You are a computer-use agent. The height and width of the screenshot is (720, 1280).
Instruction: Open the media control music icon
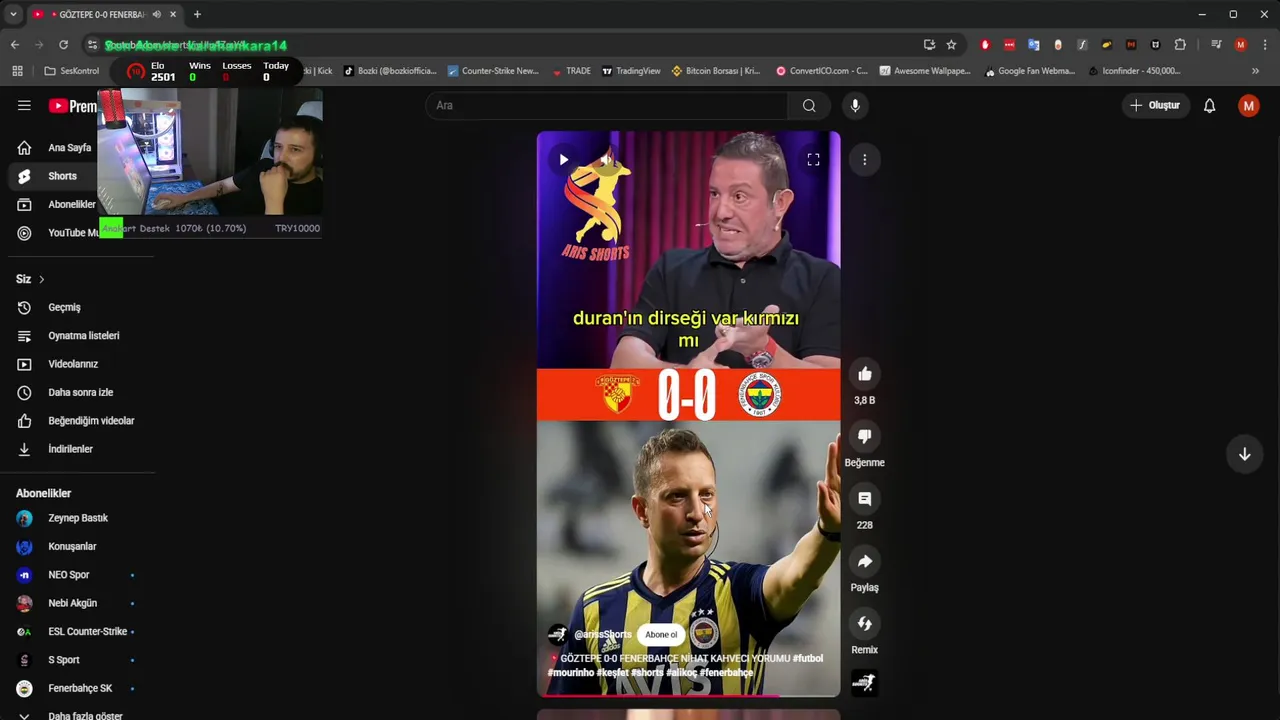point(1216,45)
